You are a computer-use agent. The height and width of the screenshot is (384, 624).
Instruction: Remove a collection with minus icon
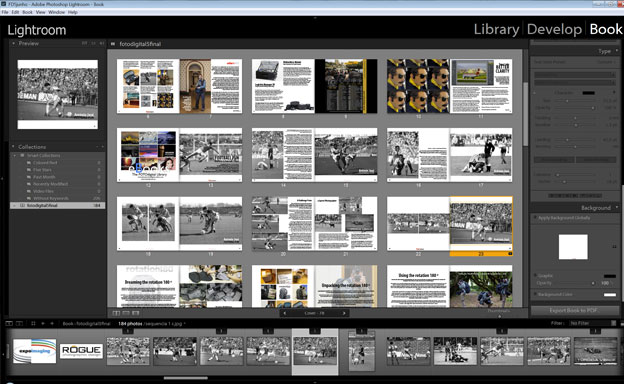point(97,147)
